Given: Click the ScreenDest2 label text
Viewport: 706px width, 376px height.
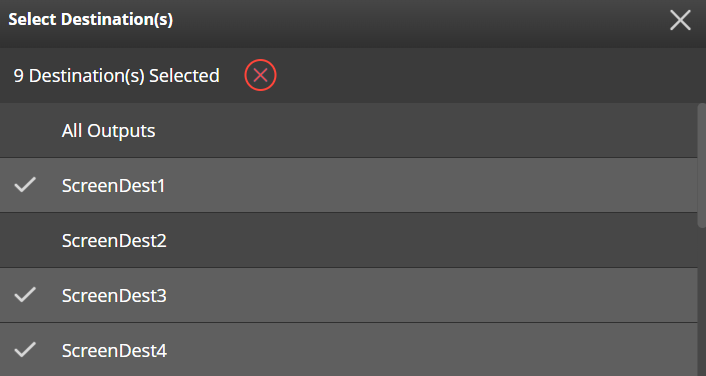Looking at the screenshot, I should click(114, 240).
